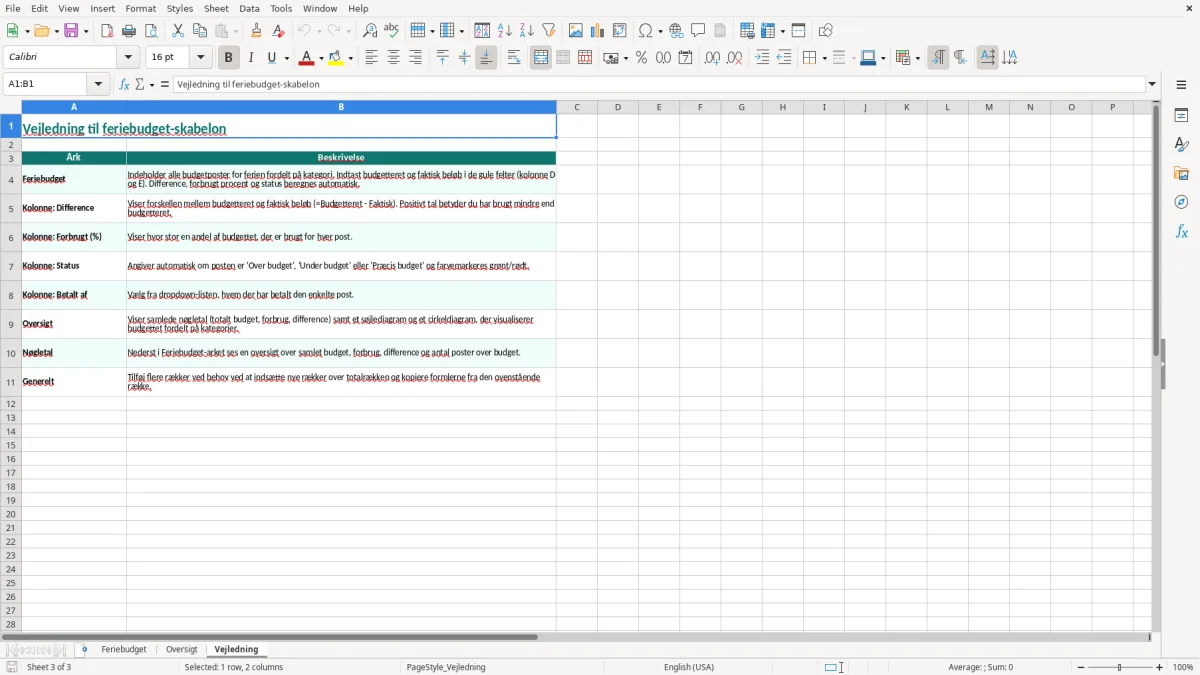Toggle Align Bottom vertical alignment
This screenshot has height=675, width=1200.
point(486,58)
